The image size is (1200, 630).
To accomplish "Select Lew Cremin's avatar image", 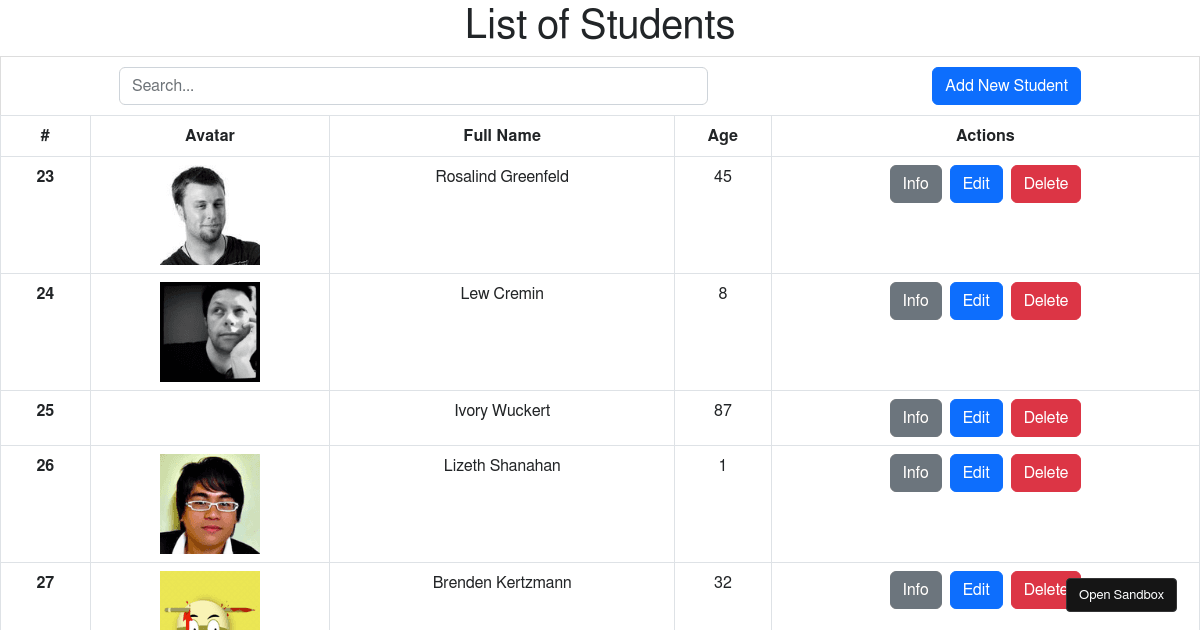I will [210, 332].
